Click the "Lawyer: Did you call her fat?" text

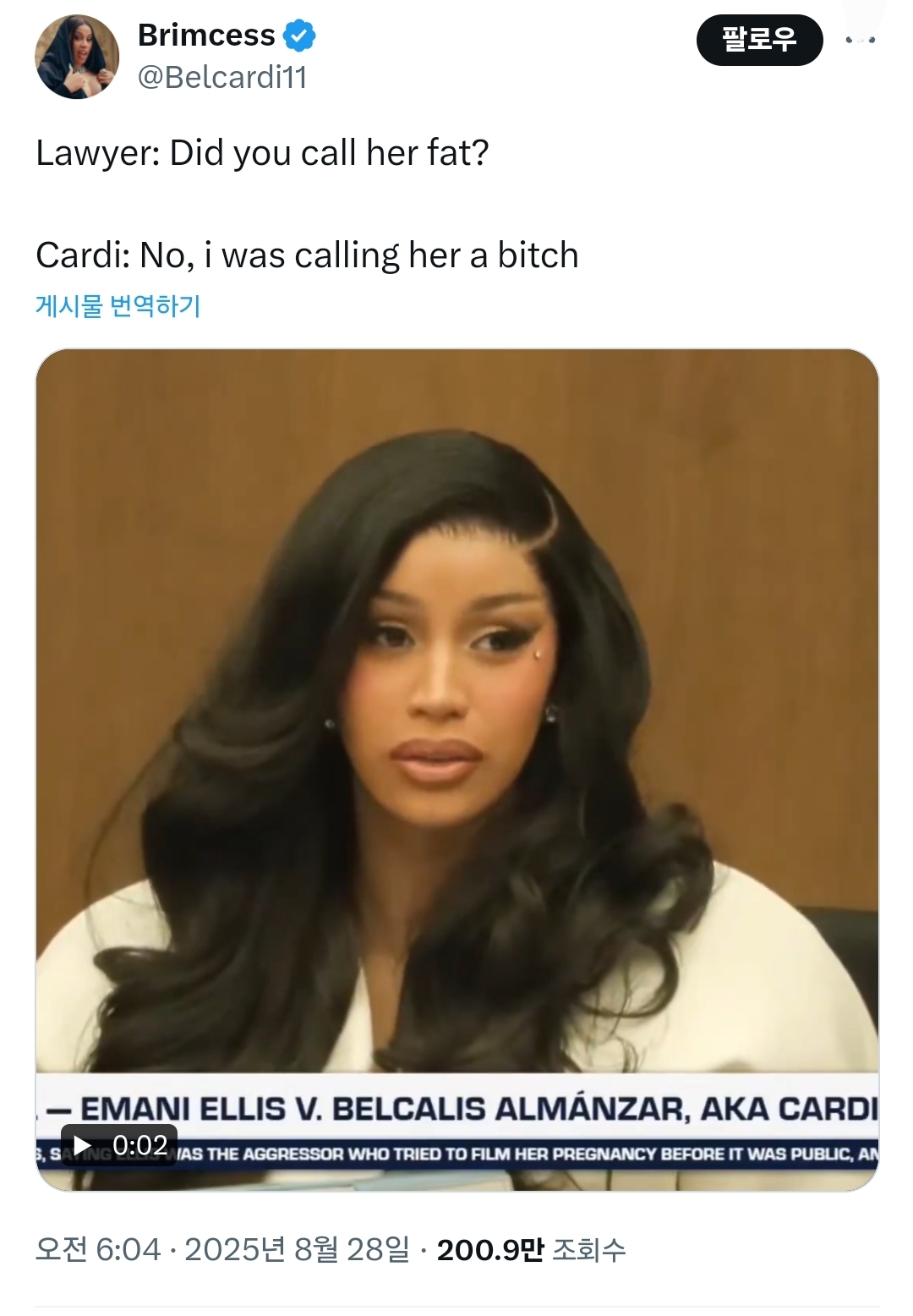(x=262, y=153)
